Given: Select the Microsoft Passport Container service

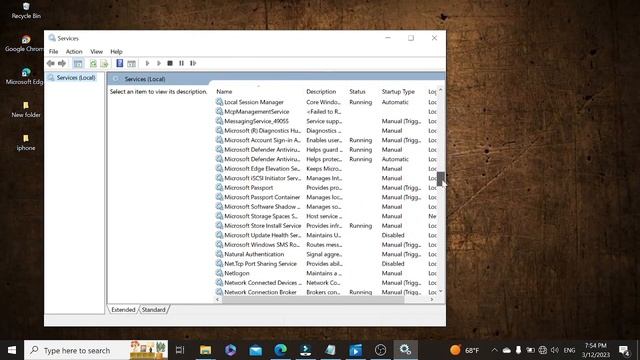Looking at the screenshot, I should pos(325,197).
